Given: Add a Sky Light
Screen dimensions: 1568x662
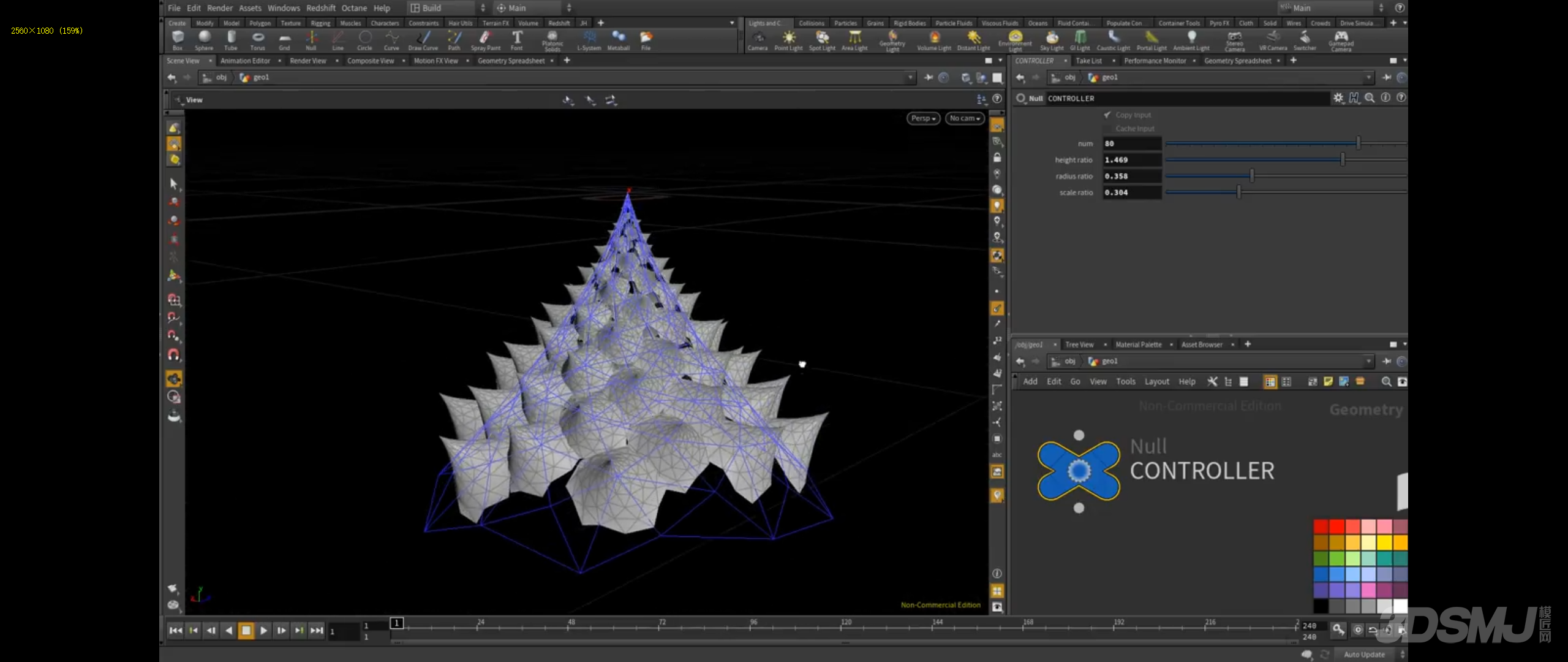Looking at the screenshot, I should click(1052, 40).
